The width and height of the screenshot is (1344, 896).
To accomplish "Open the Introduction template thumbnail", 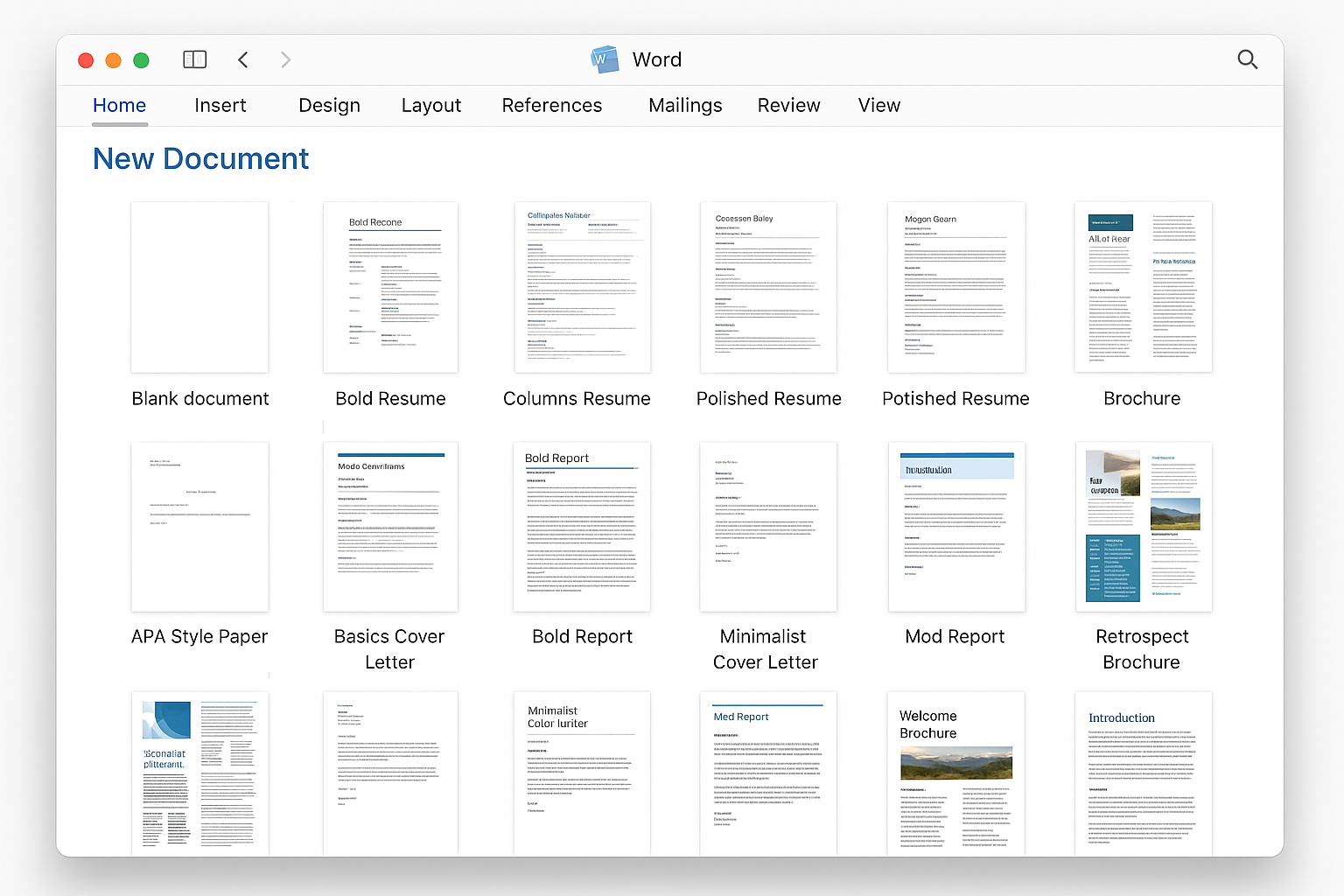I will point(1144,773).
